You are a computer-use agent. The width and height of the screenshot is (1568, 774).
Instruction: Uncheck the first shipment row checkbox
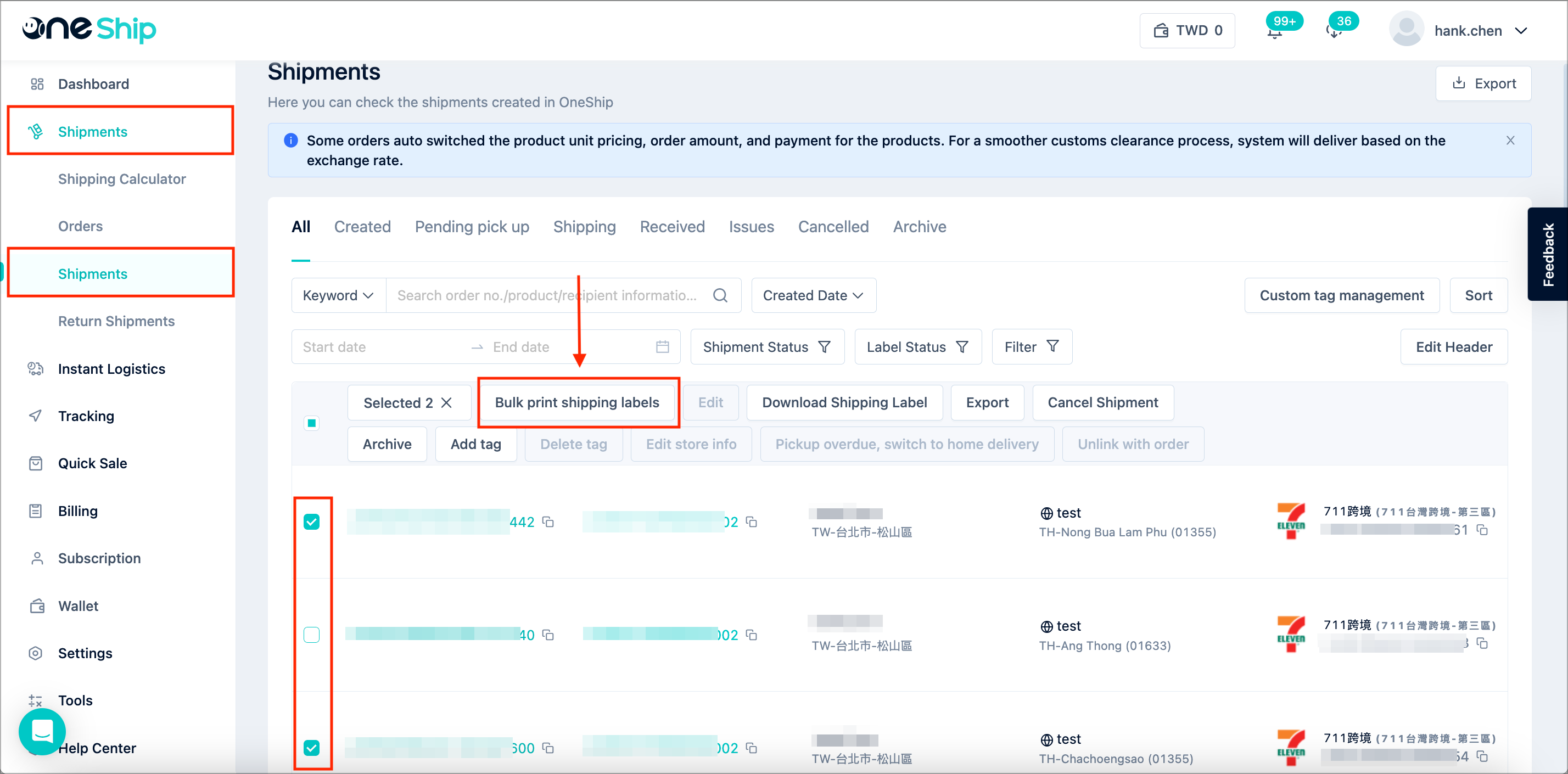312,521
